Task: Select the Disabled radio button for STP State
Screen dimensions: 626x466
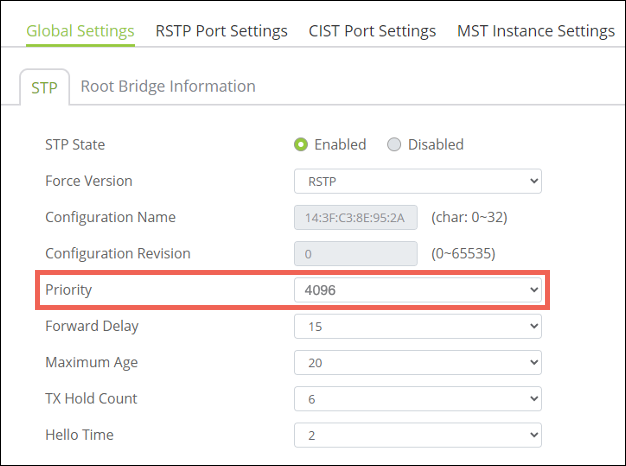Action: point(394,145)
